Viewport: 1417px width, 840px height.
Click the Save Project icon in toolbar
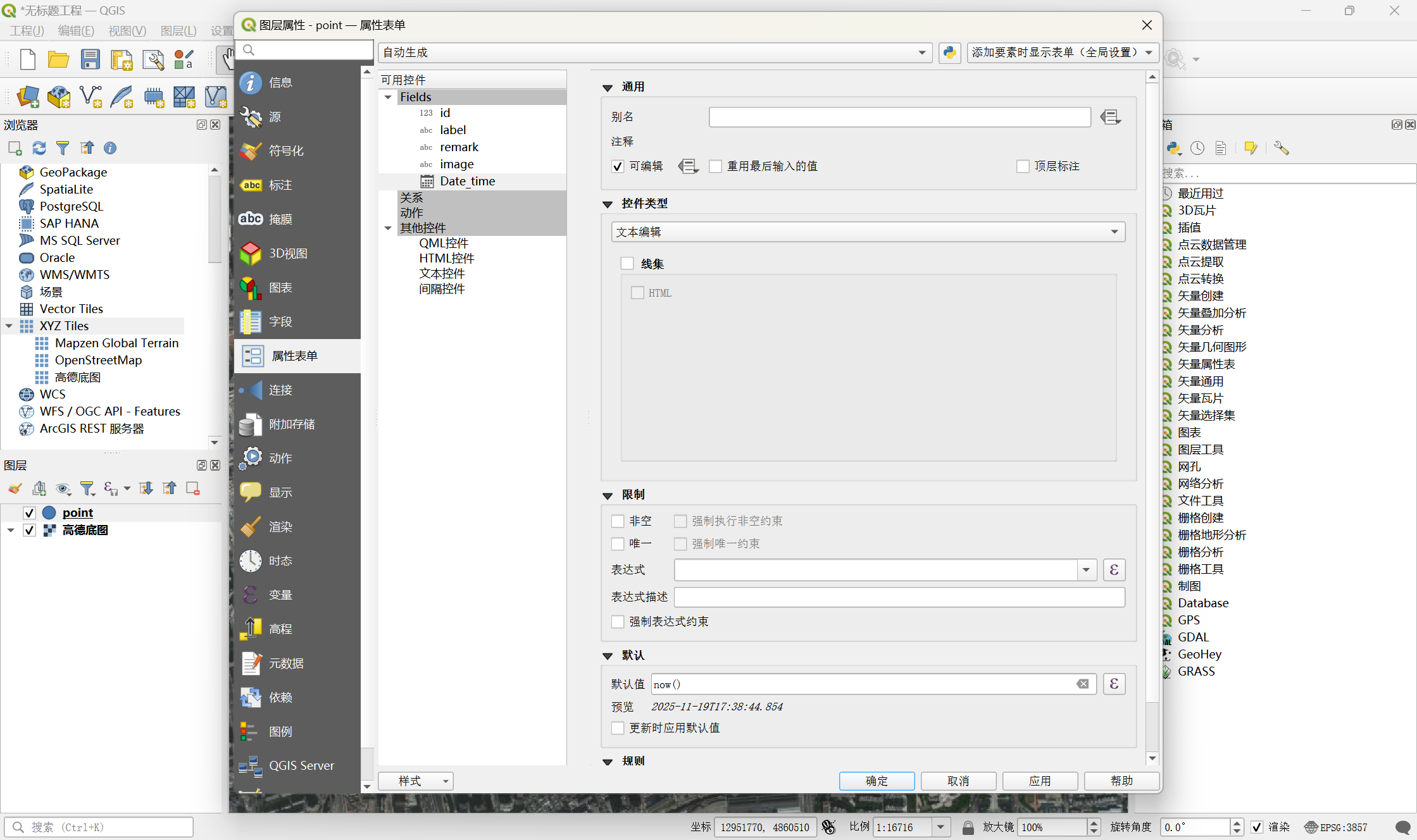90,59
